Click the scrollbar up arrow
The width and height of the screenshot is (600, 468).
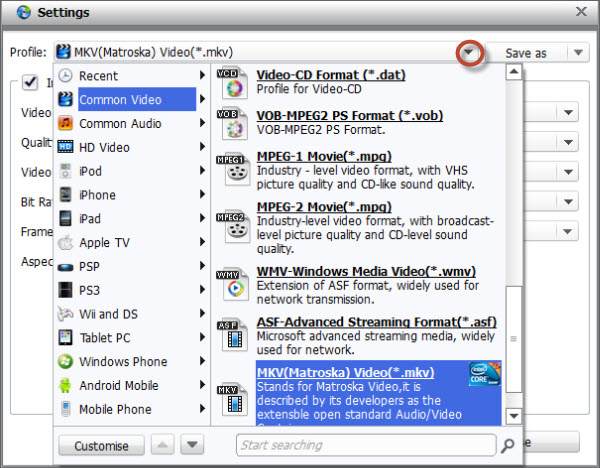(514, 72)
